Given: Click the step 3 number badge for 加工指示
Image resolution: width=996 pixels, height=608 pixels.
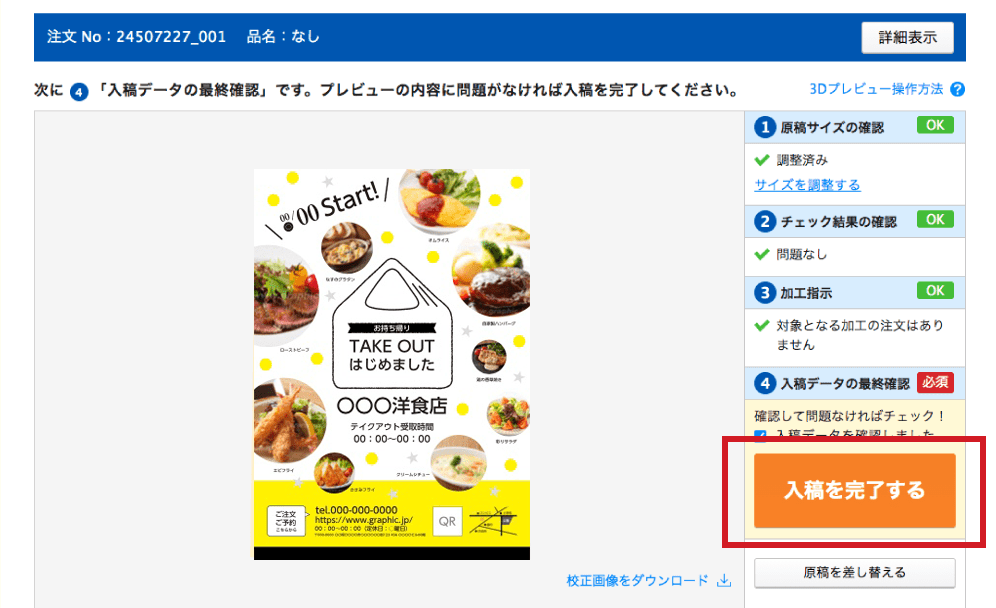Looking at the screenshot, I should pos(765,292).
